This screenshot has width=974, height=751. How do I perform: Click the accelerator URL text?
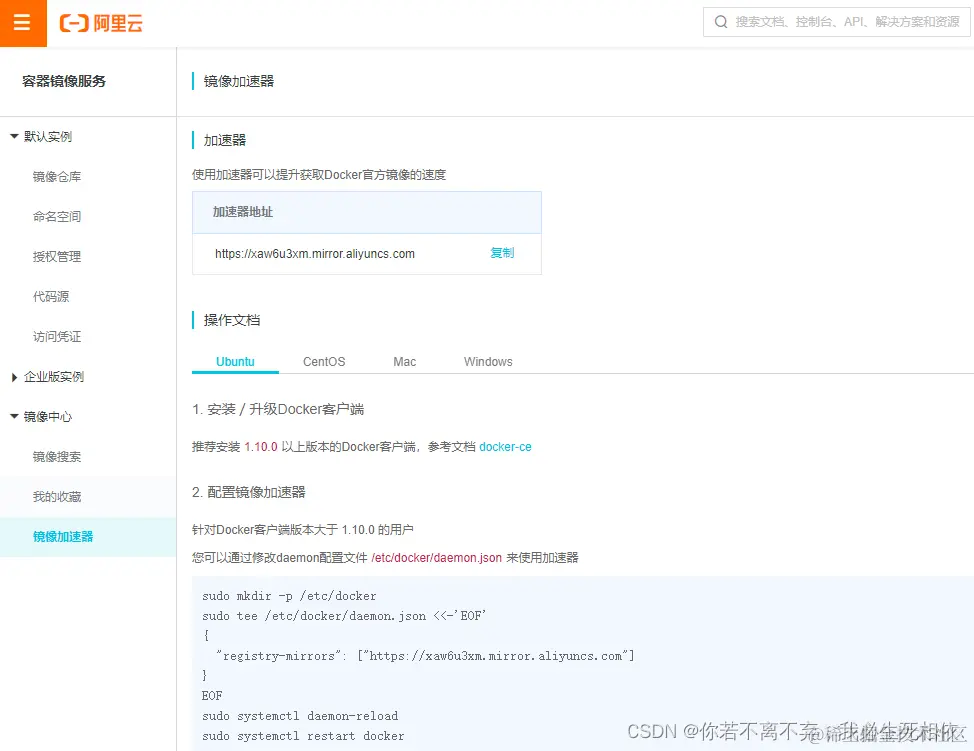[315, 253]
